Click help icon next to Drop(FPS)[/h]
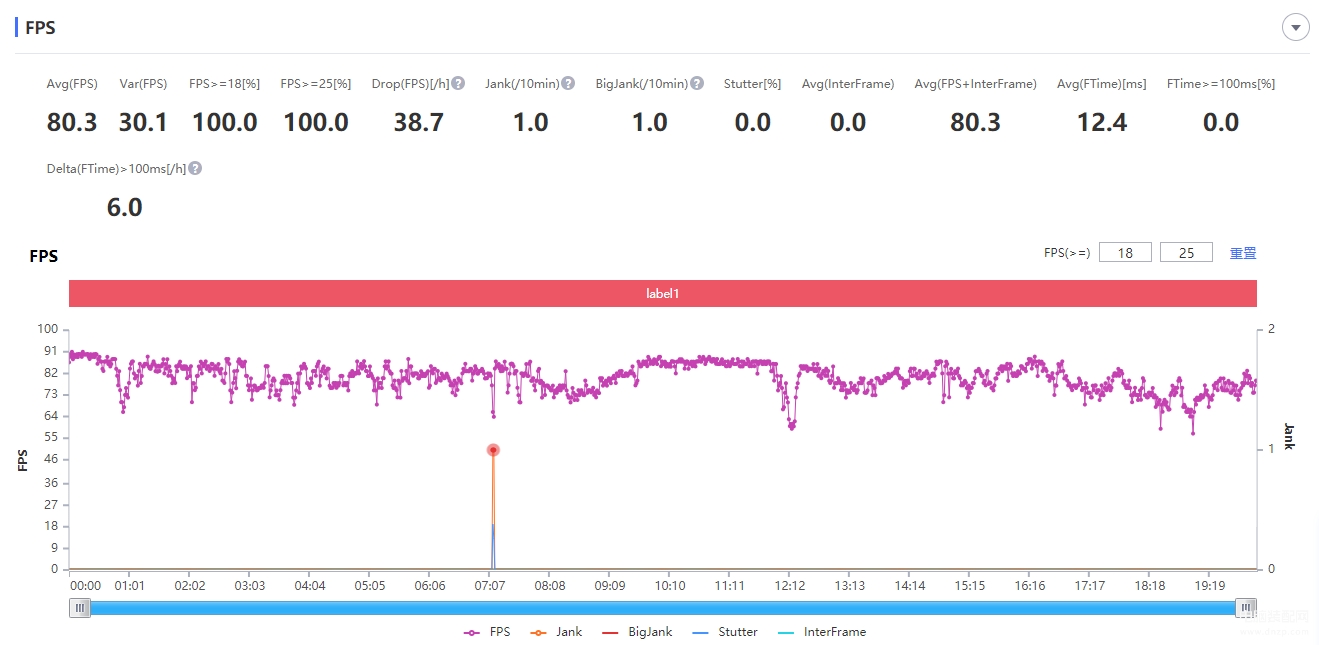 [458, 84]
